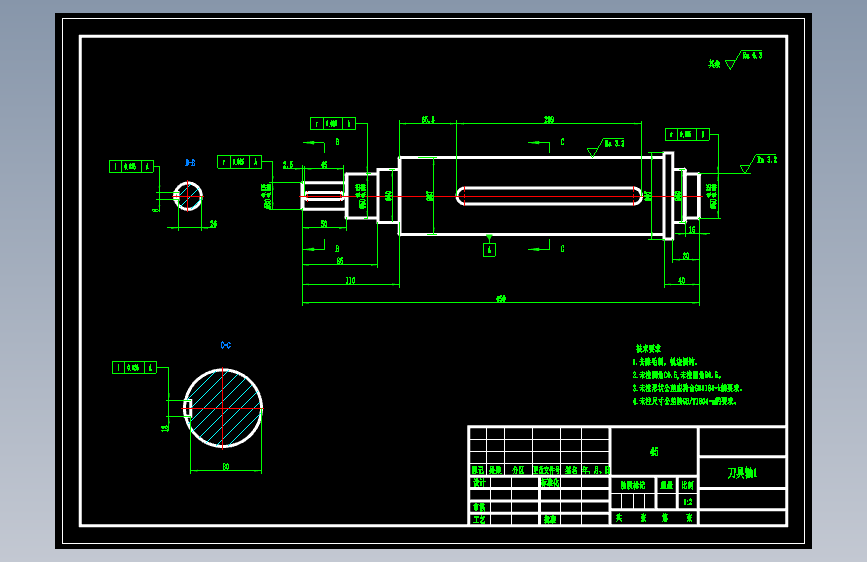Select the Ra 3.2 roughness symbol at right end
867x562 pixels.
(759, 163)
